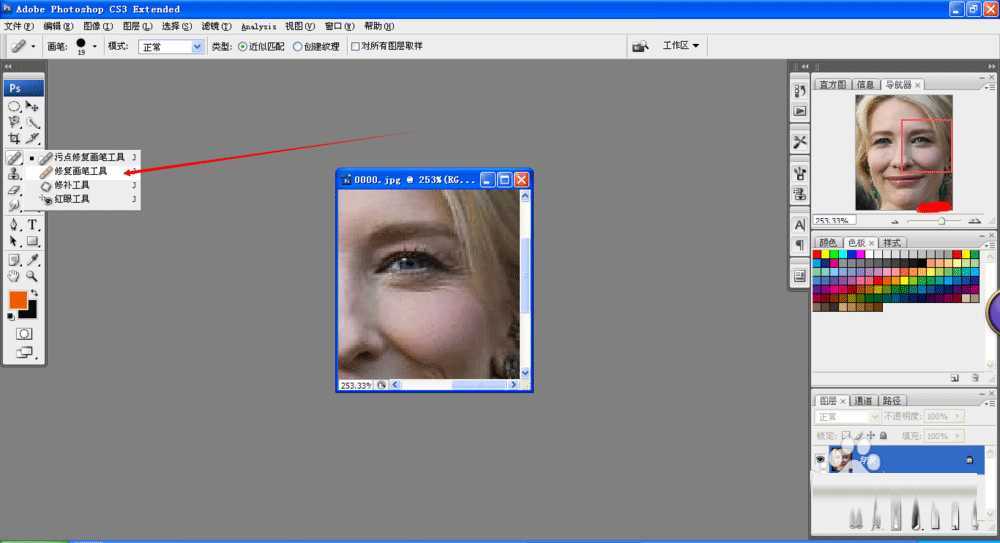Select the Zoom magnifier tool
The image size is (1000, 543).
click(x=33, y=275)
